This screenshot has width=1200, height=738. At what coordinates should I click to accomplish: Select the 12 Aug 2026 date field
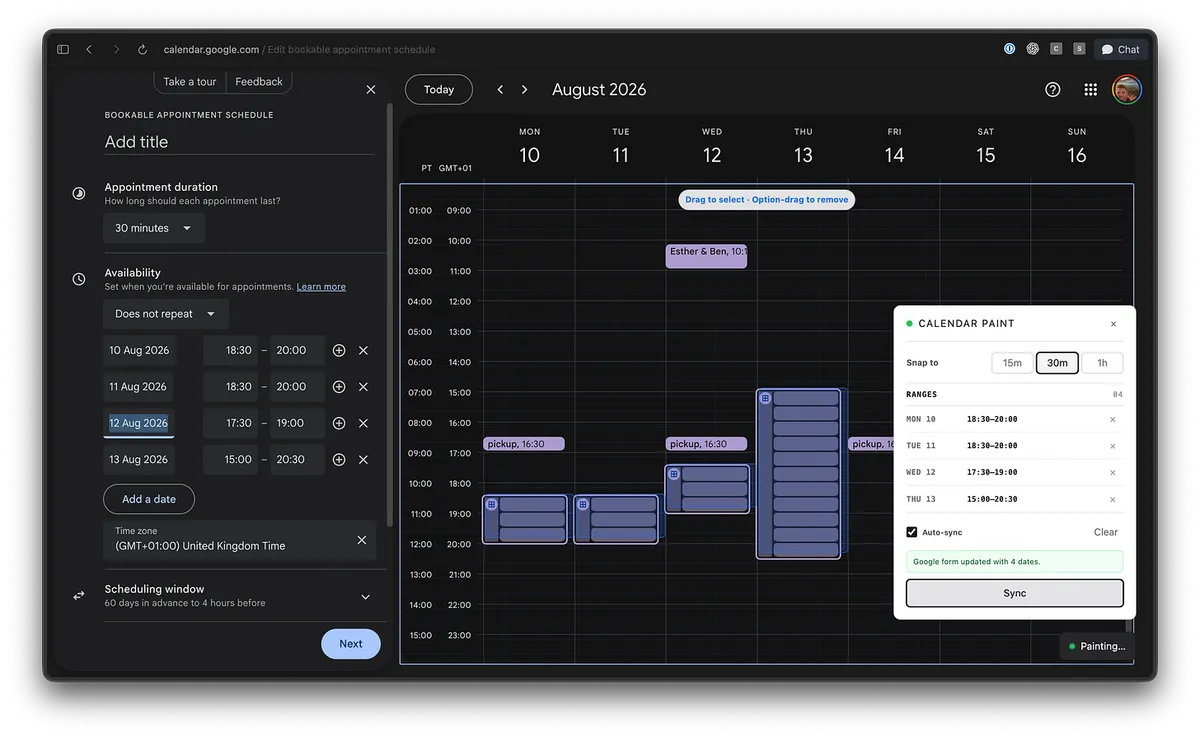(x=140, y=423)
